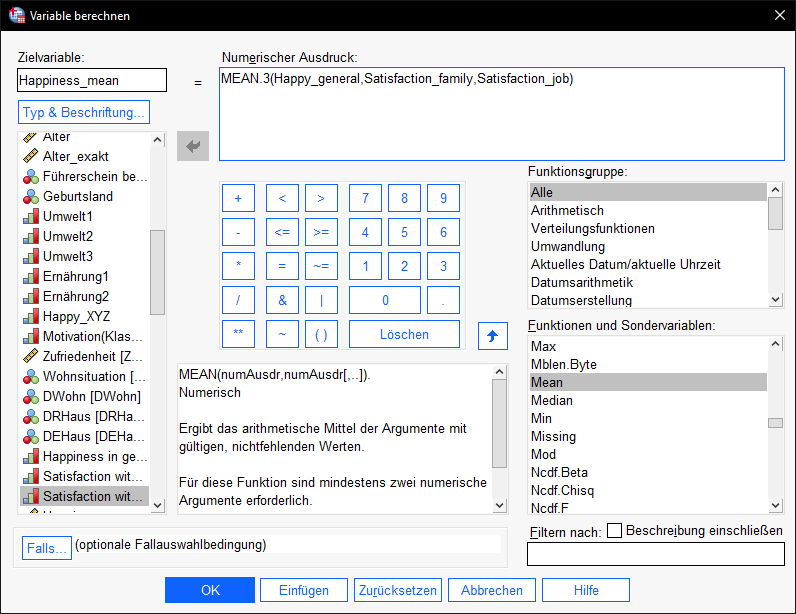
Task: Select the DEHaus variable
Action: 84,436
